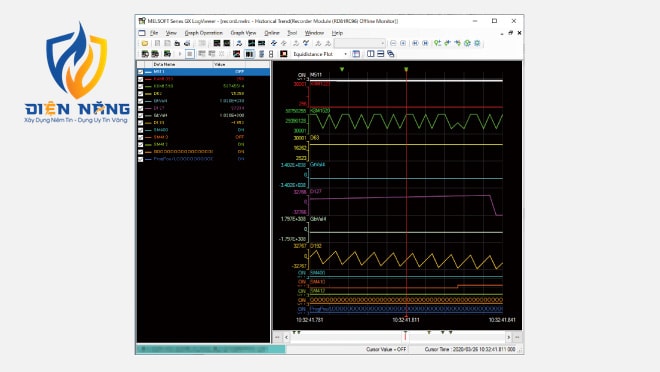
Task: Toggle the GInVal4 row checkbox
Action: (141, 101)
